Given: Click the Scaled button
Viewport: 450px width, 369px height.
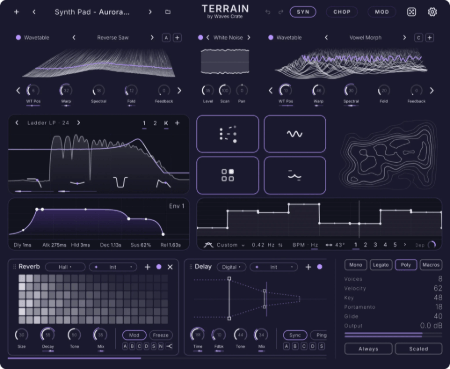Looking at the screenshot, I should coord(419,349).
